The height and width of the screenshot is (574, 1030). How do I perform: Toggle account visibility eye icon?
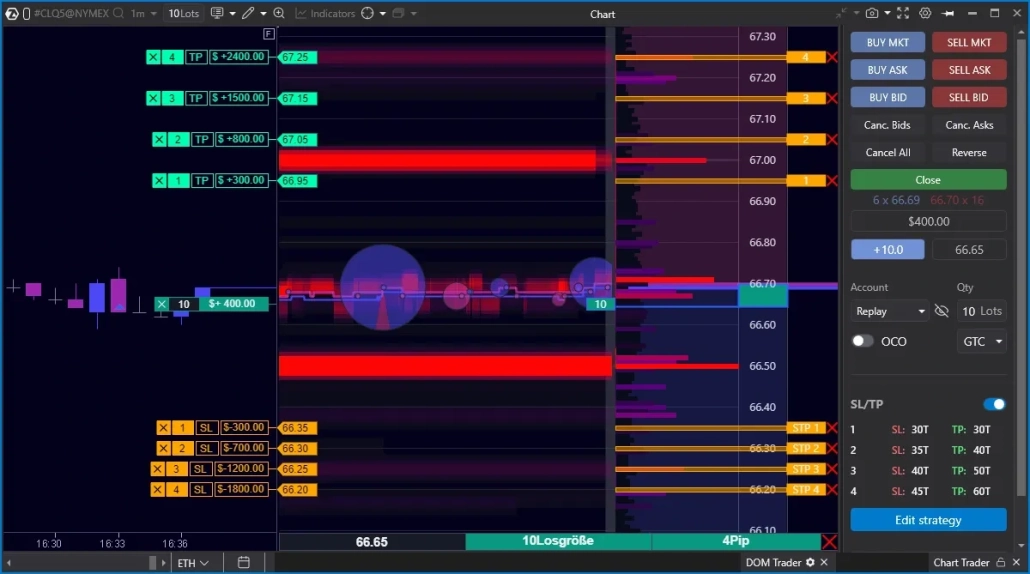click(941, 311)
